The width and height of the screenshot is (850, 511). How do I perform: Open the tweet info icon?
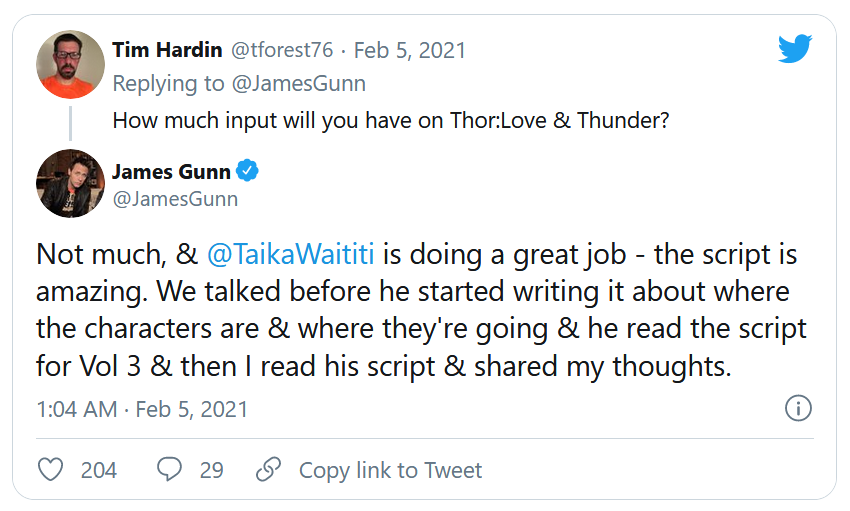[x=798, y=408]
